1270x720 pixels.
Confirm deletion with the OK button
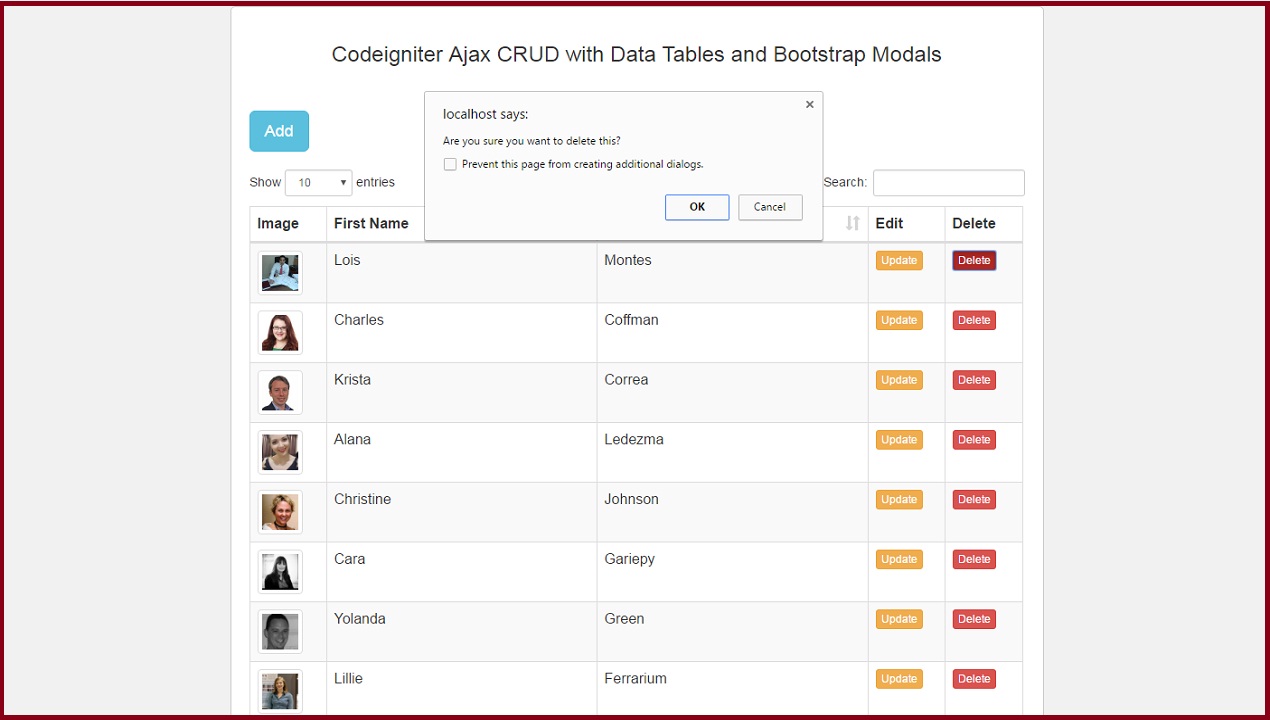point(697,207)
